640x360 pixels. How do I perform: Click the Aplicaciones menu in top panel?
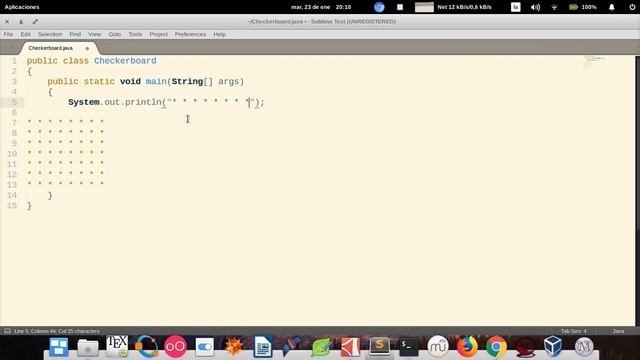pyautogui.click(x=22, y=7)
